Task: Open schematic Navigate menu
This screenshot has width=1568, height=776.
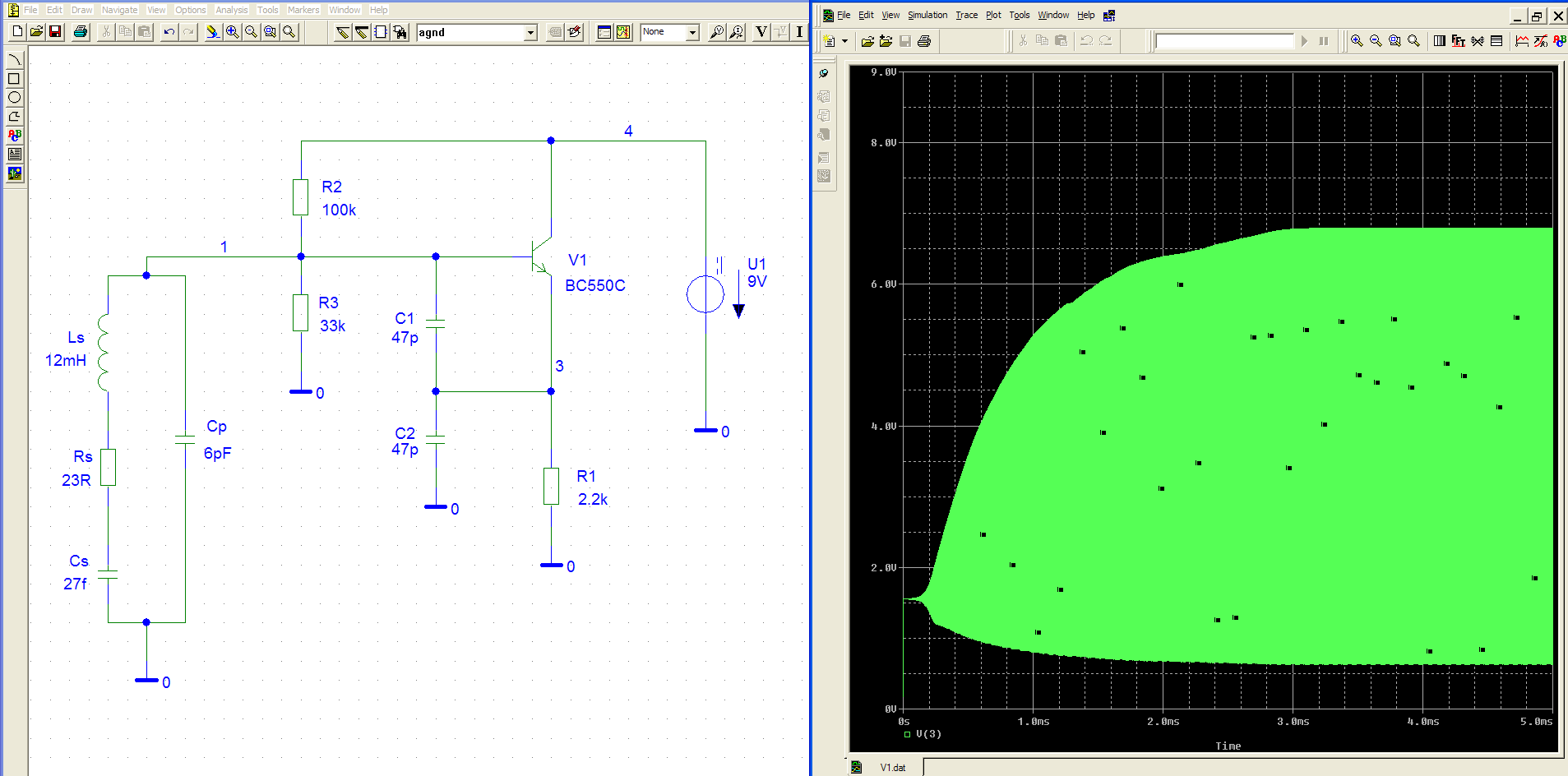Action: 119,10
